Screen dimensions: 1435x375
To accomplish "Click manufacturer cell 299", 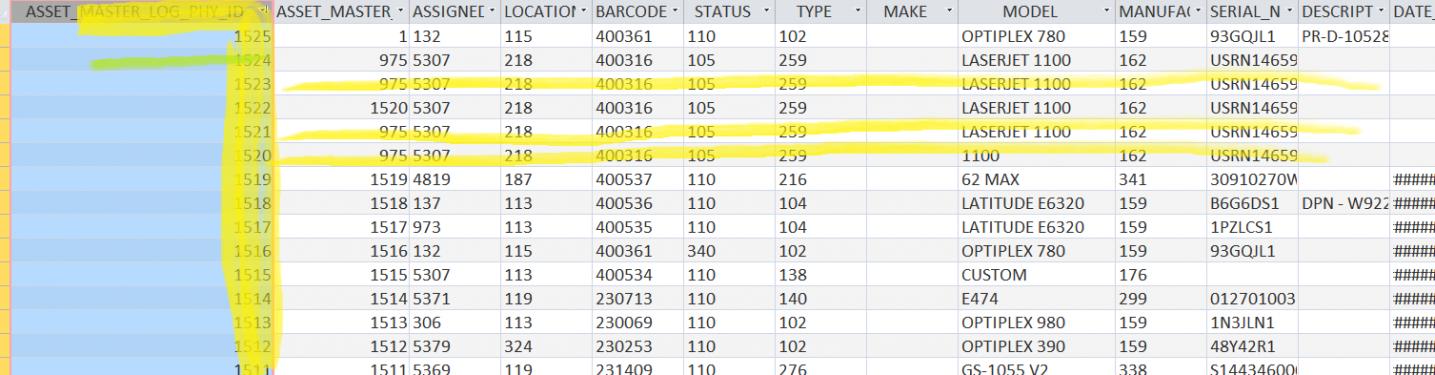I will tap(1161, 298).
